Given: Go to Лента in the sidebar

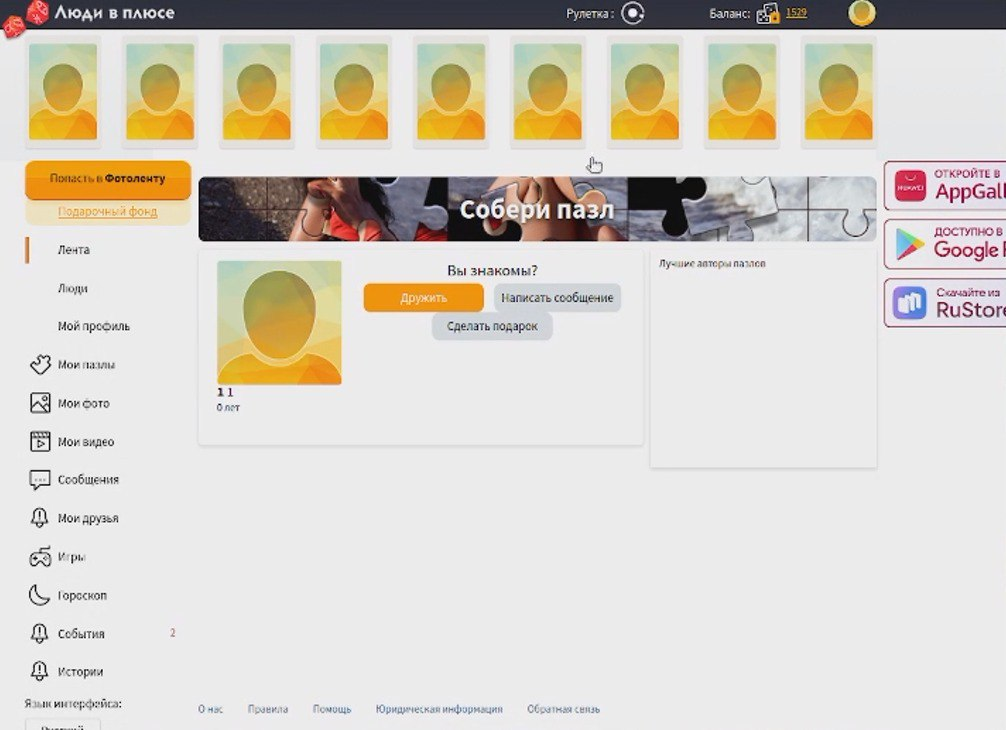Looking at the screenshot, I should point(74,250).
